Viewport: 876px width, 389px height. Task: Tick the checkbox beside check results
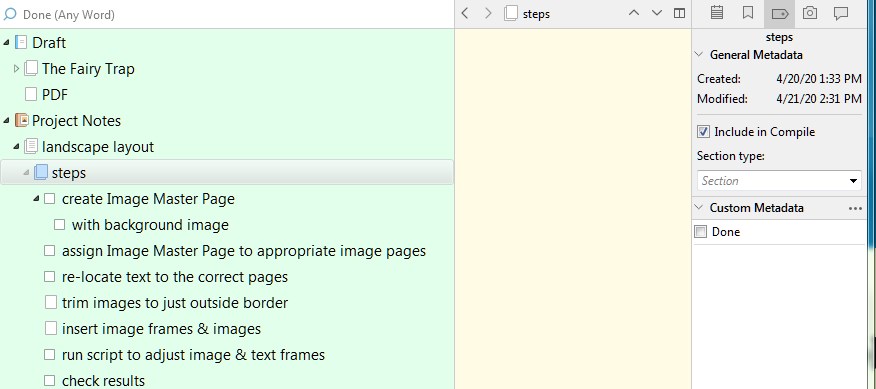[x=50, y=381]
